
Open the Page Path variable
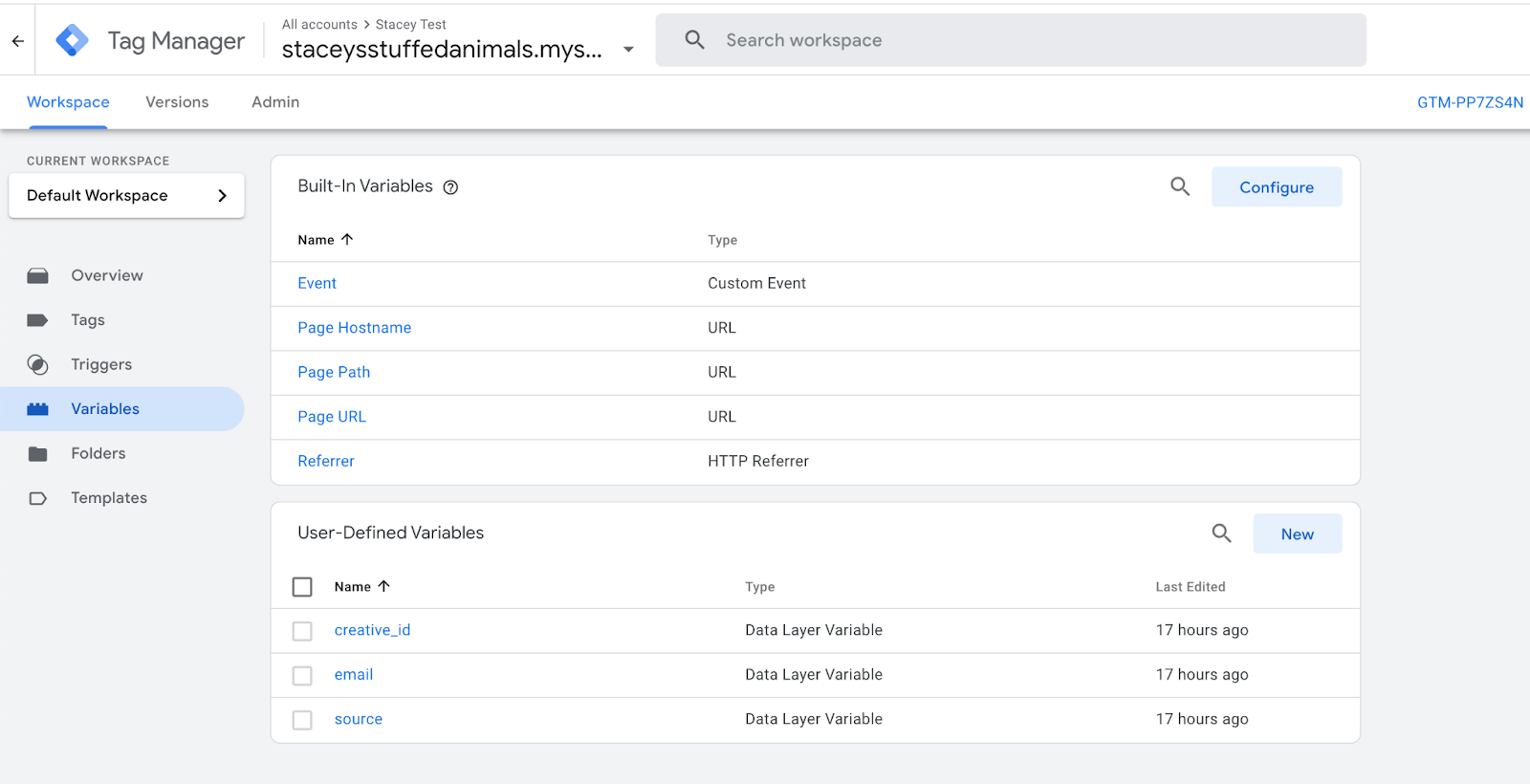point(334,372)
